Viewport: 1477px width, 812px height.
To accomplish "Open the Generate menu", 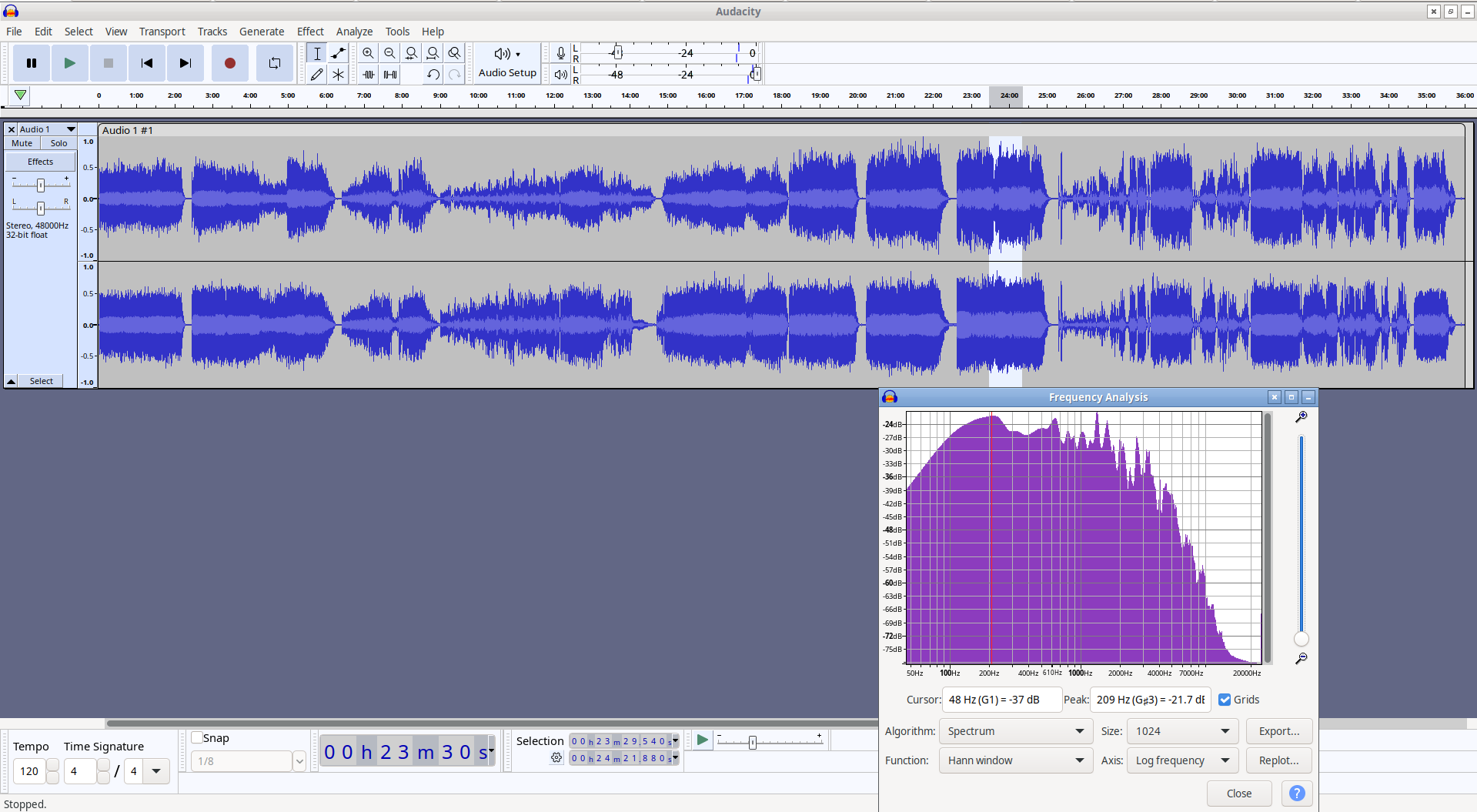I will (x=262, y=32).
